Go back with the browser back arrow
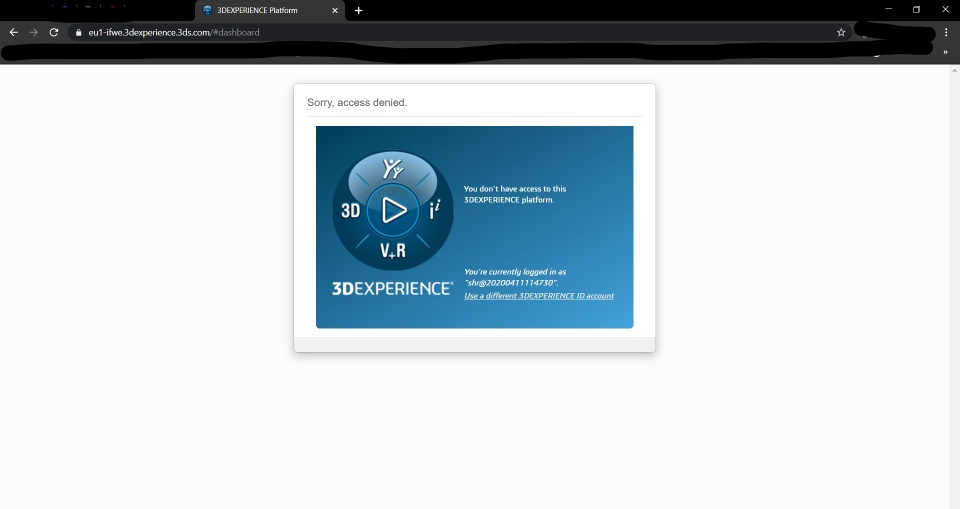Viewport: 960px width, 509px height. tap(13, 32)
